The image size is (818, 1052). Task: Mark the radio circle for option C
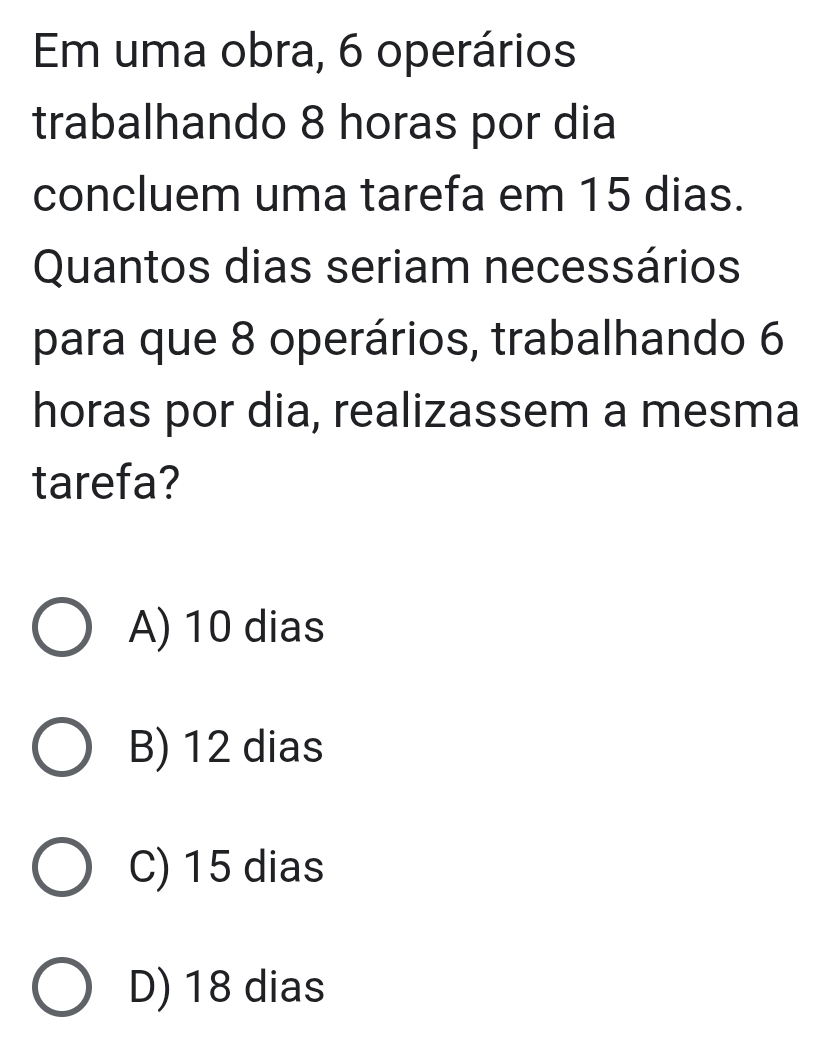[62, 867]
